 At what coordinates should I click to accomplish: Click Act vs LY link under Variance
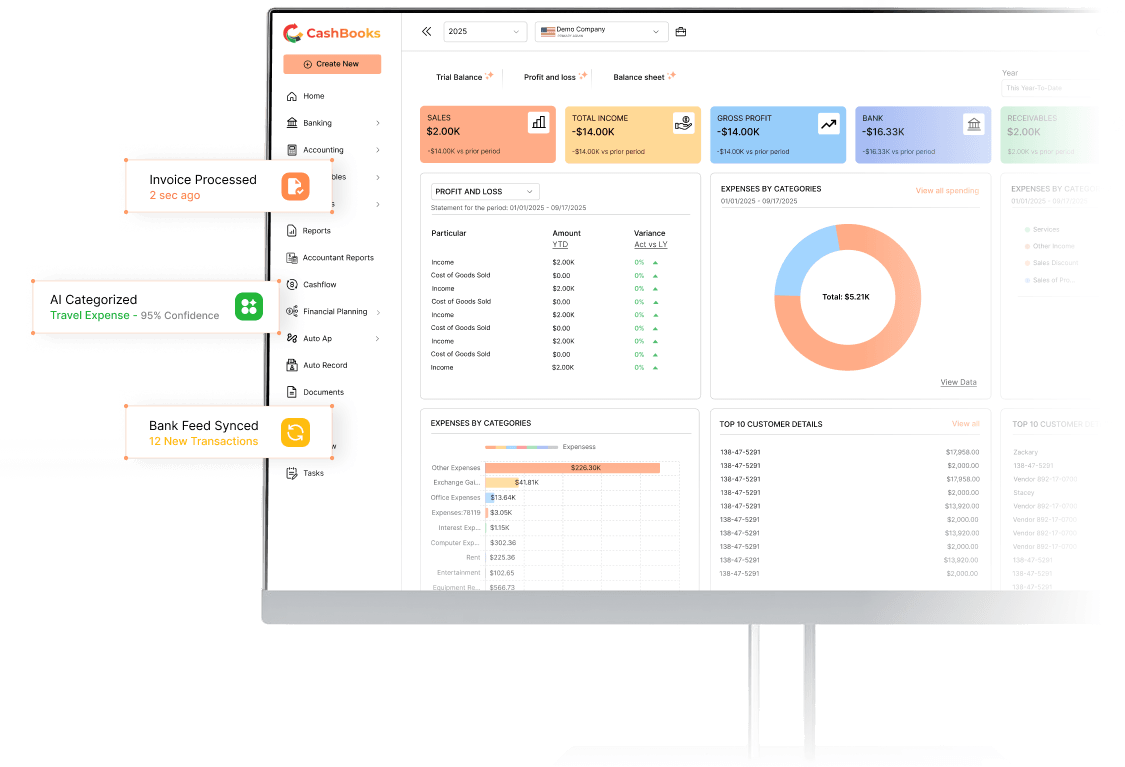[x=651, y=245]
